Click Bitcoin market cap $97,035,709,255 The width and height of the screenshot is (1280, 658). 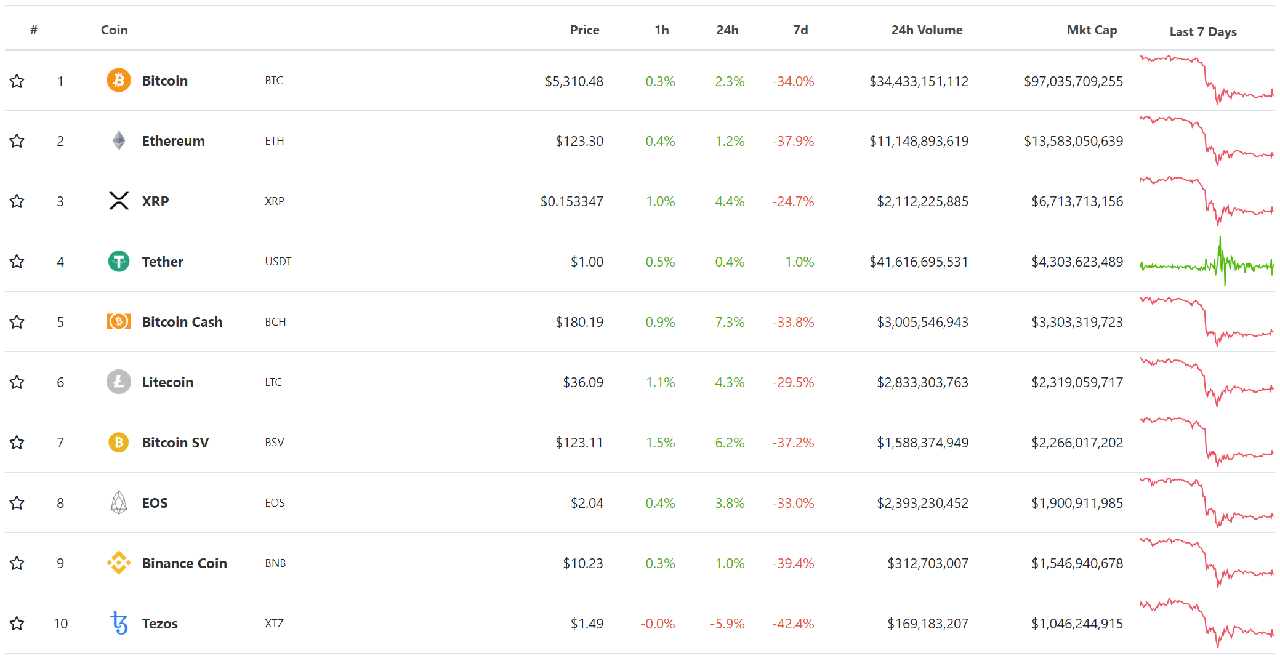click(1073, 81)
